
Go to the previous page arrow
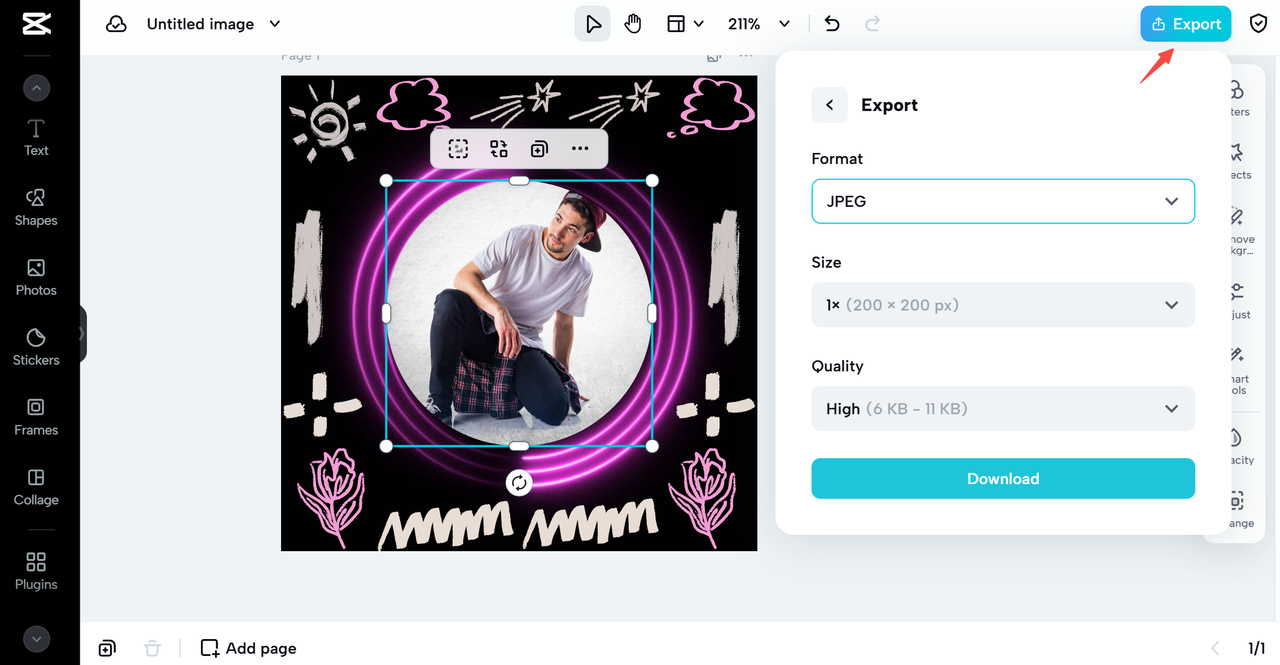(1216, 648)
